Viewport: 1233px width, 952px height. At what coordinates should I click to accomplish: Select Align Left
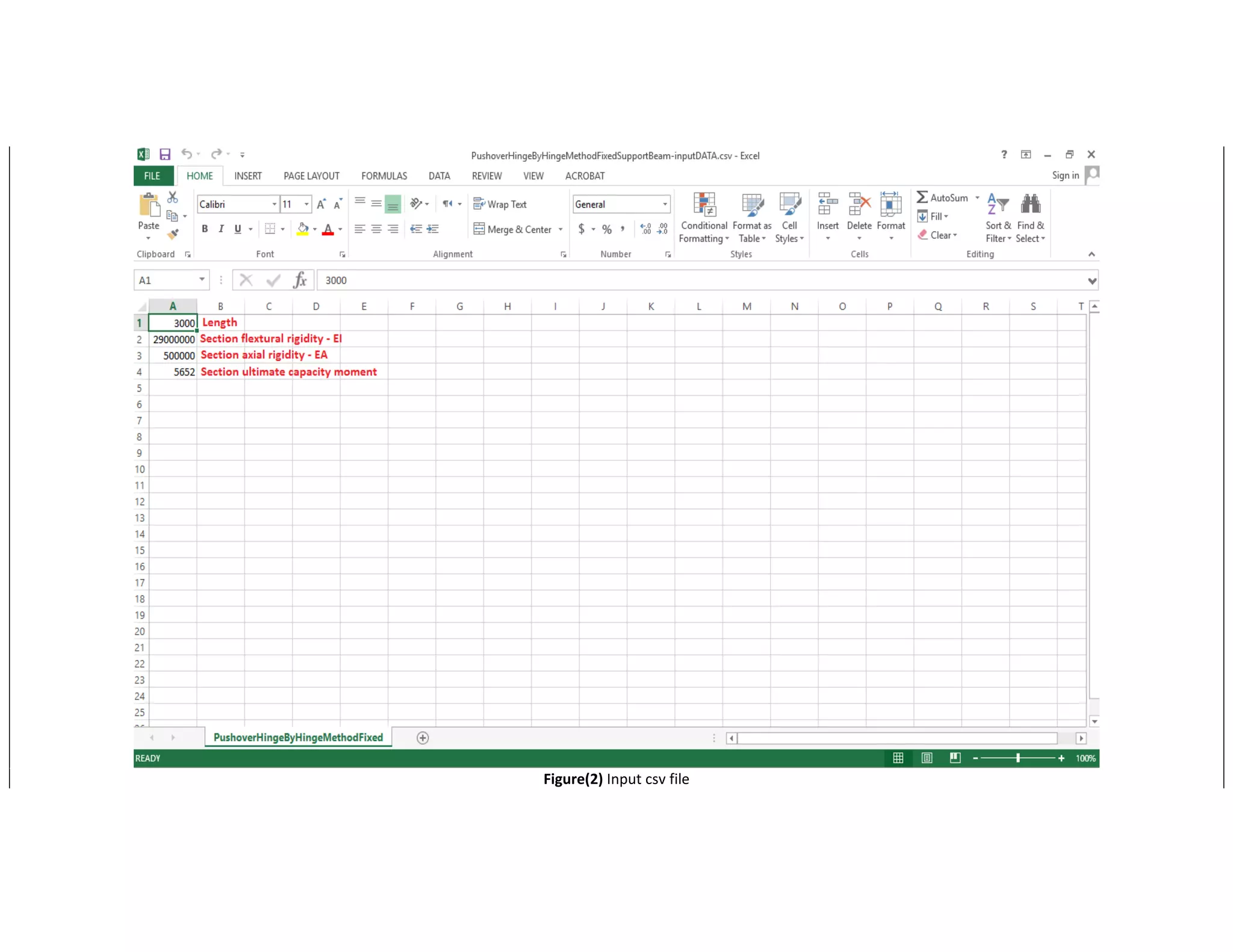[359, 229]
